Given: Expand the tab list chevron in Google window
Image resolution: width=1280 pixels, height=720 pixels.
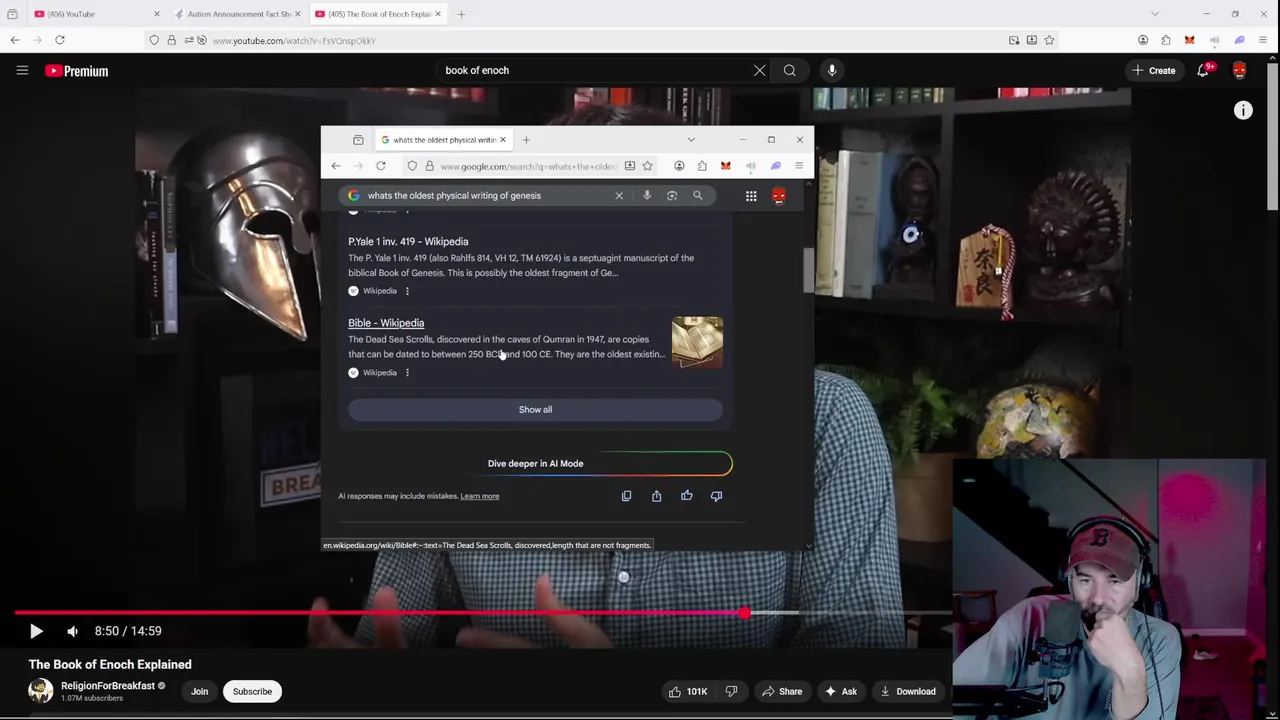Looking at the screenshot, I should [x=691, y=140].
